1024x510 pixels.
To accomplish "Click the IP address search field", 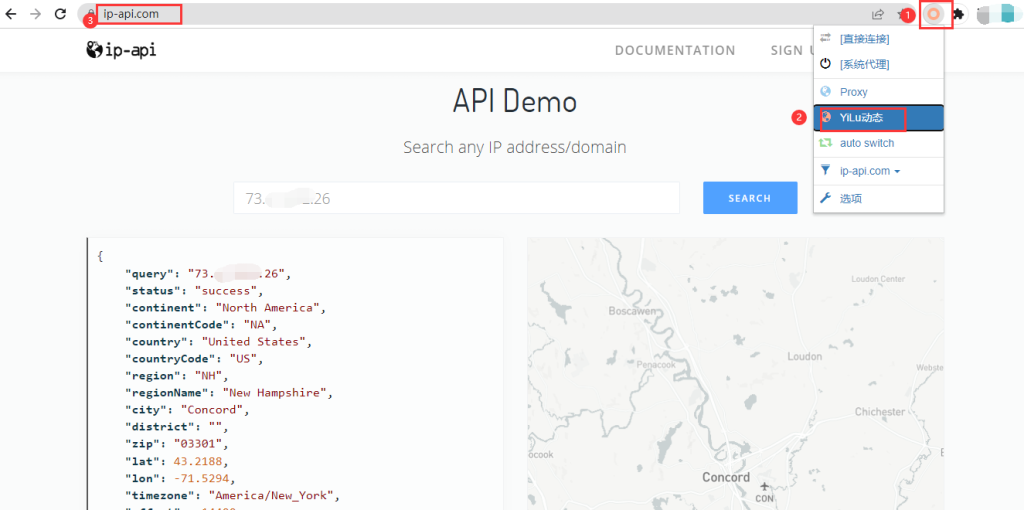I will point(456,198).
